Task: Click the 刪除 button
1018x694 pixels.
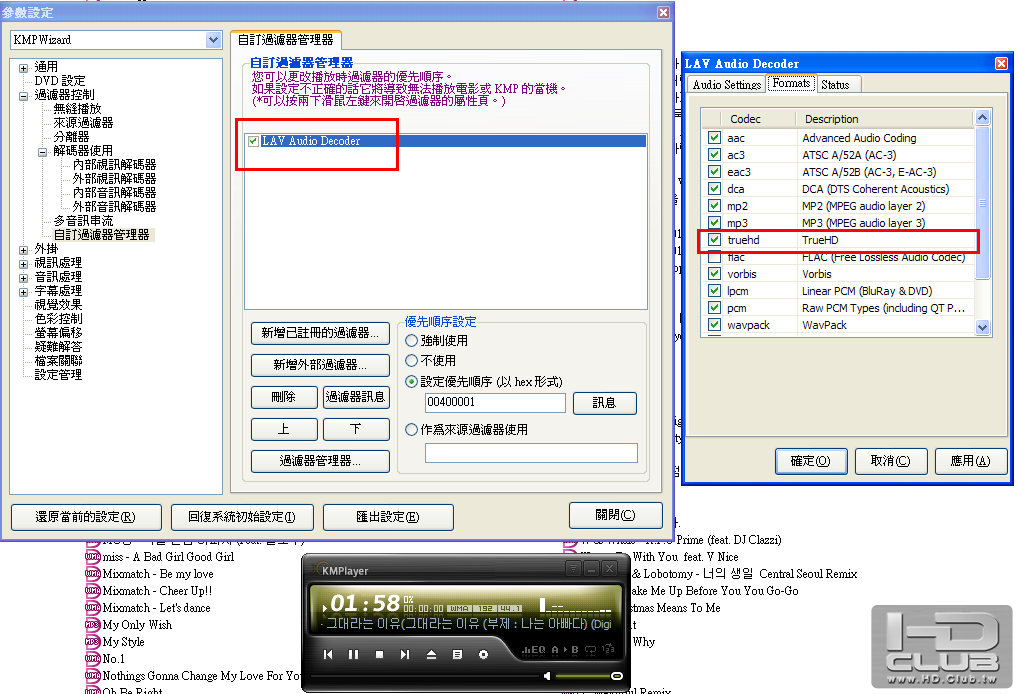Action: pyautogui.click(x=284, y=397)
